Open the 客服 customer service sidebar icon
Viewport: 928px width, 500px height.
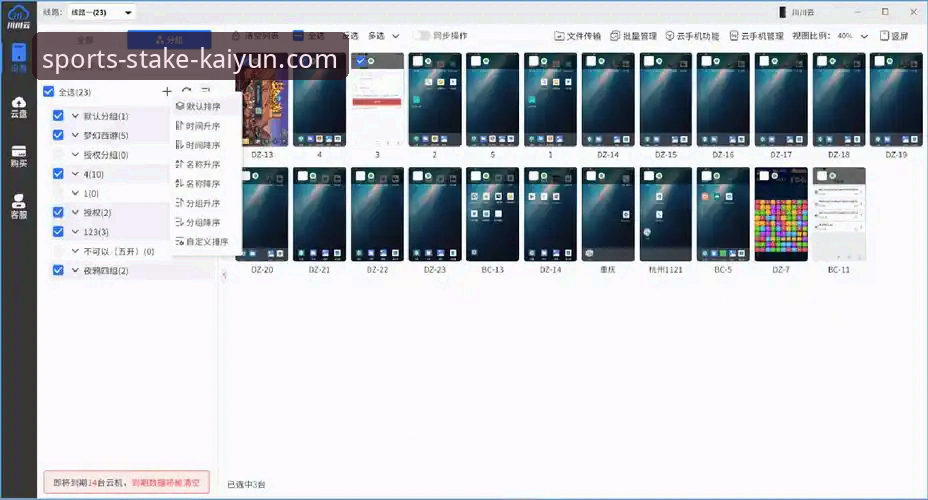pos(18,206)
